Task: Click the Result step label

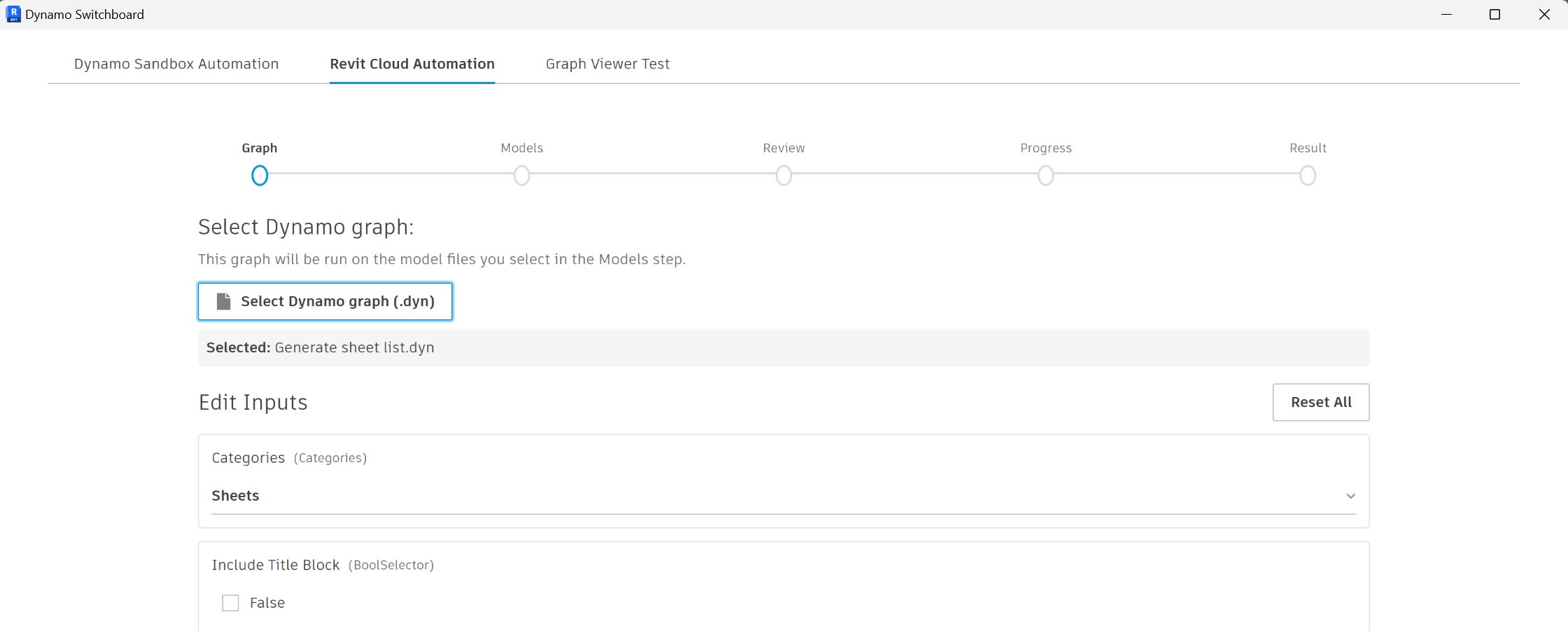Action: pos(1308,148)
